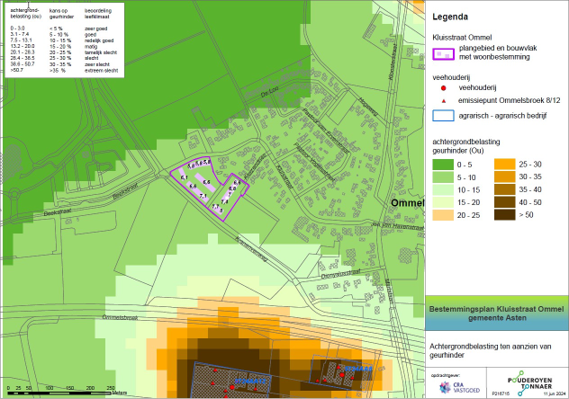Click the Kluisstraat Ommel legend subtitle

(462, 37)
